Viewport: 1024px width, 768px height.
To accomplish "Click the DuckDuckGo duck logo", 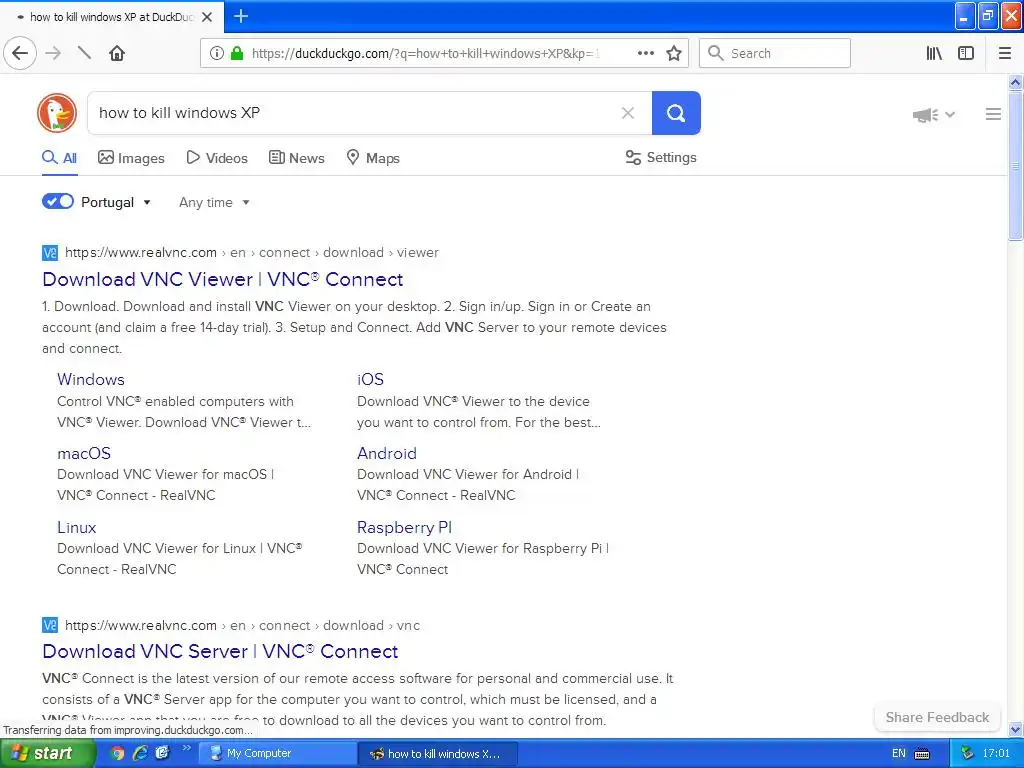I will point(57,113).
